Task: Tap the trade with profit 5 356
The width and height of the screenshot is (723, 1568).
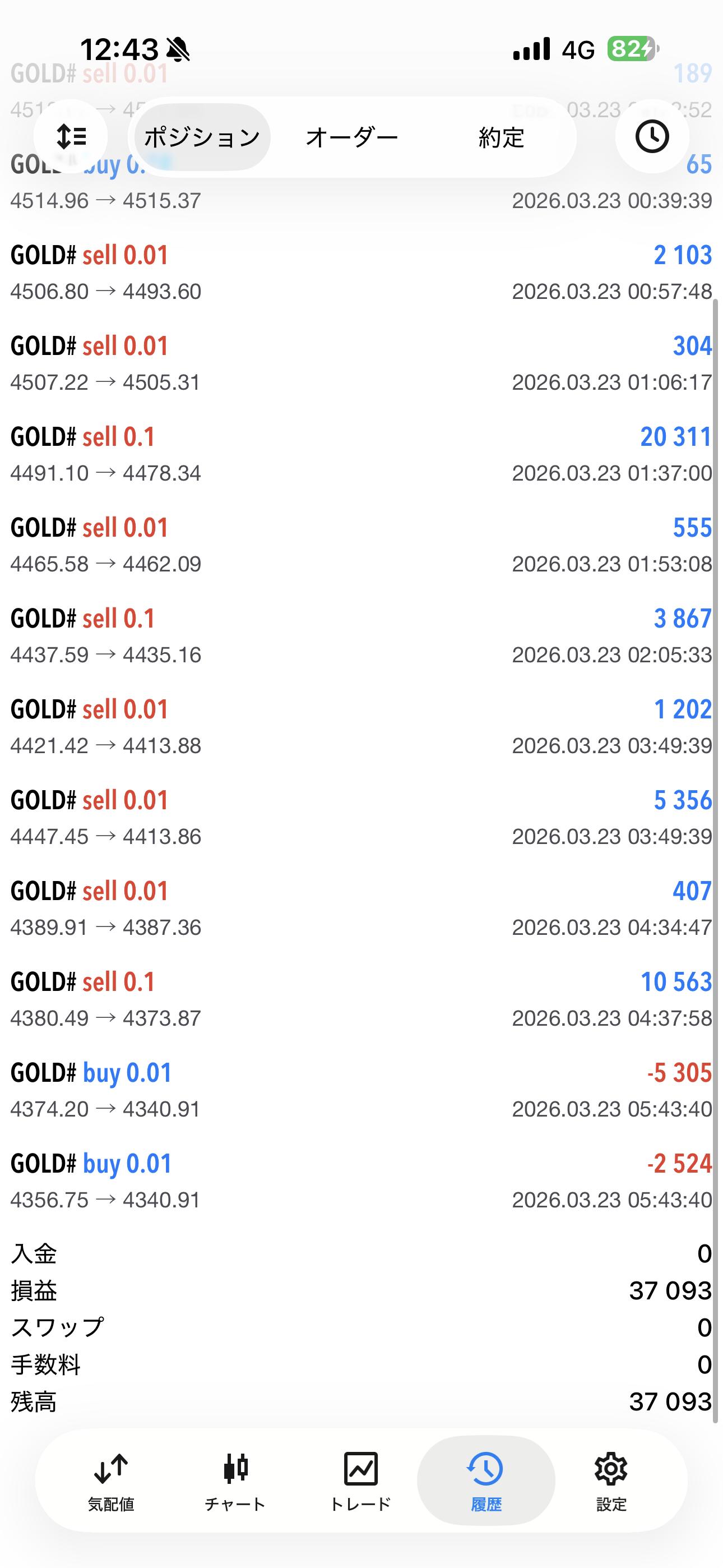Action: pos(361,818)
